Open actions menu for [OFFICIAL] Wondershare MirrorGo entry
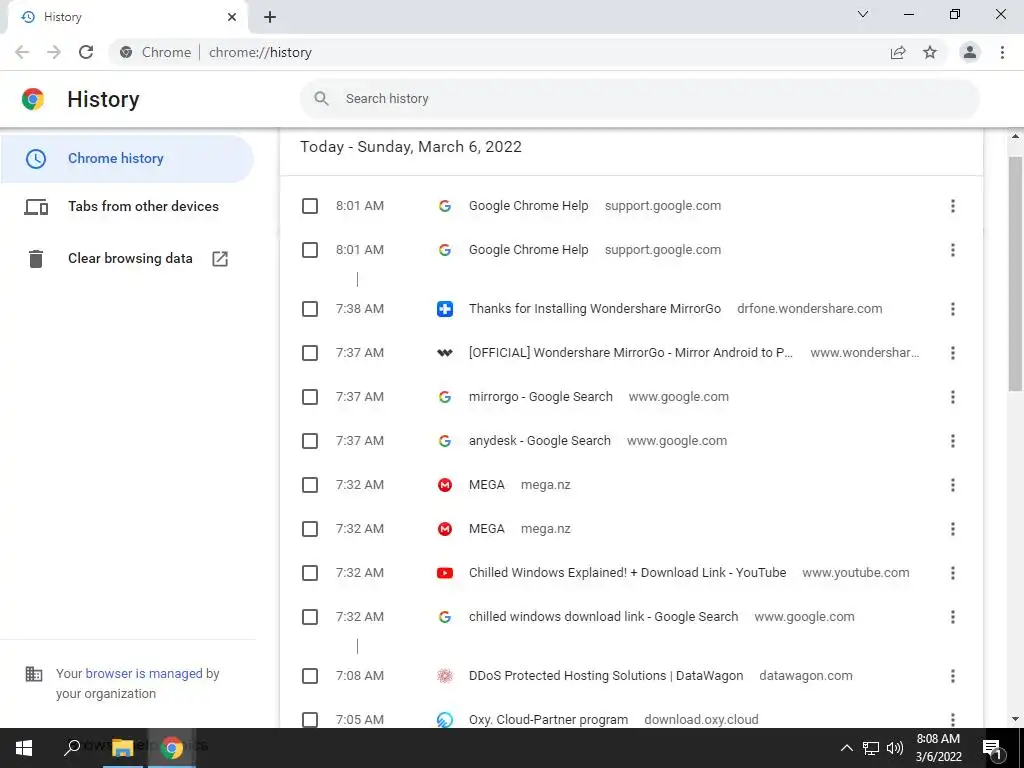This screenshot has height=768, width=1024. [x=953, y=353]
